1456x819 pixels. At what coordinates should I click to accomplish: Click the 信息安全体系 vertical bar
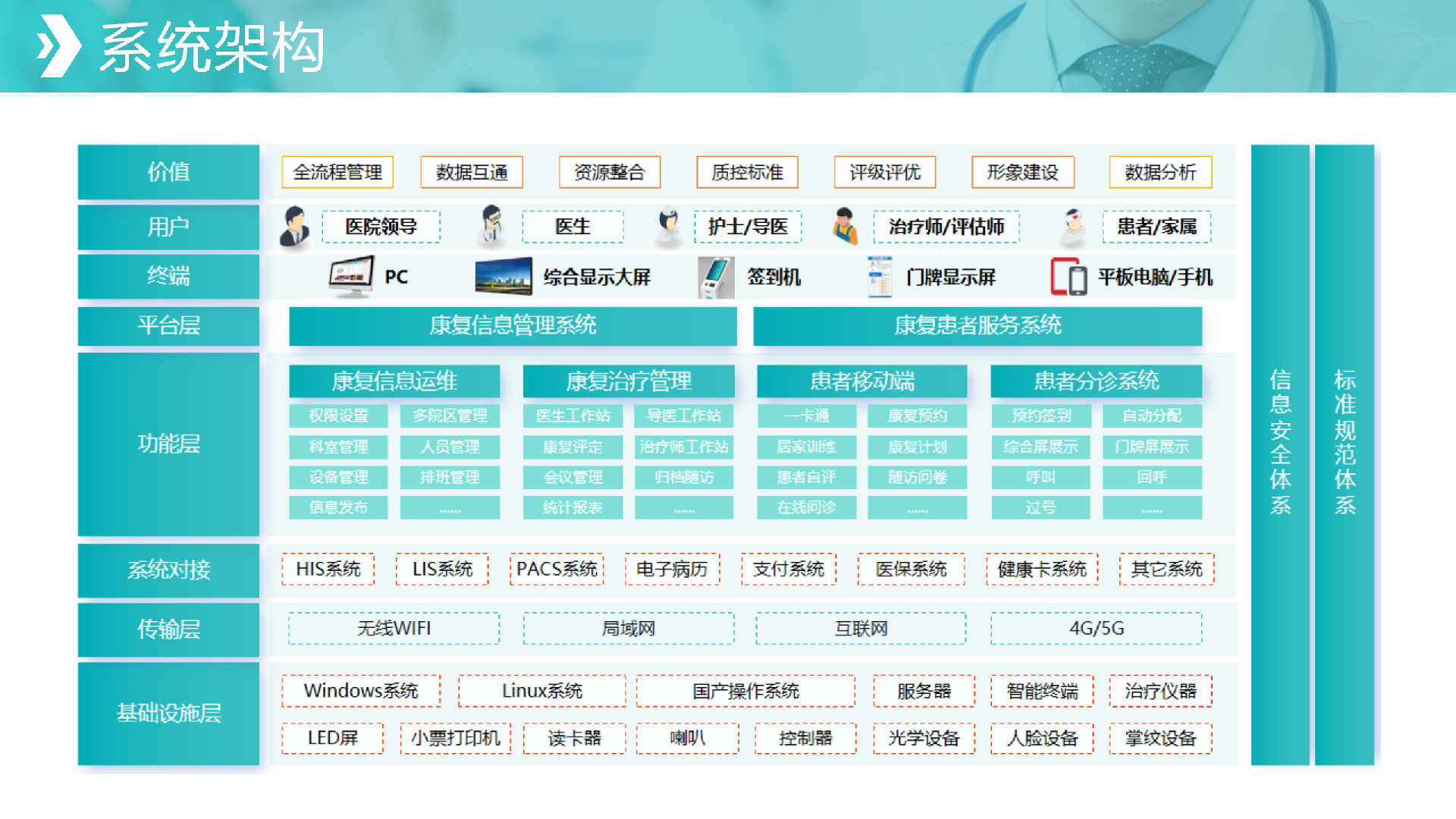point(1280,454)
